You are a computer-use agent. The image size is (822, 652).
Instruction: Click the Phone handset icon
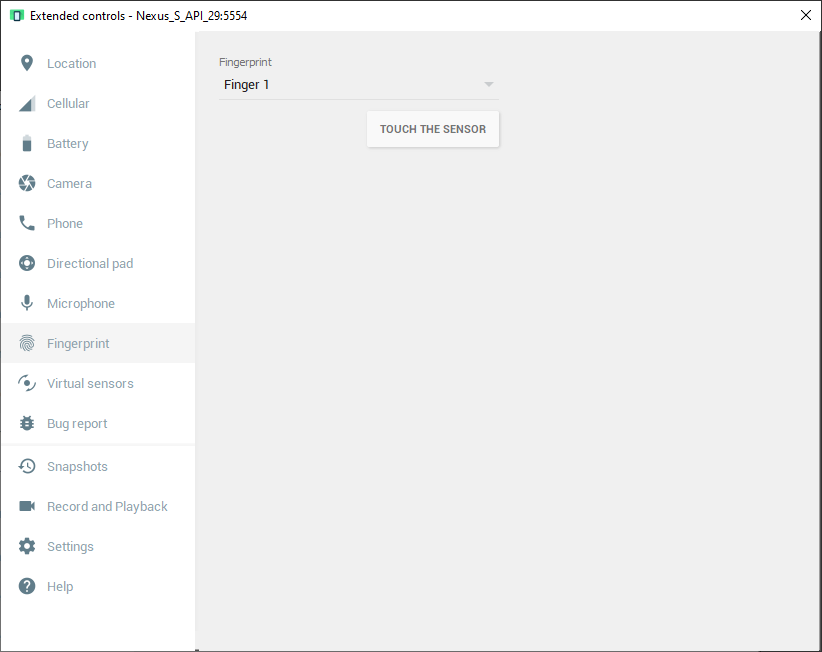coord(27,224)
